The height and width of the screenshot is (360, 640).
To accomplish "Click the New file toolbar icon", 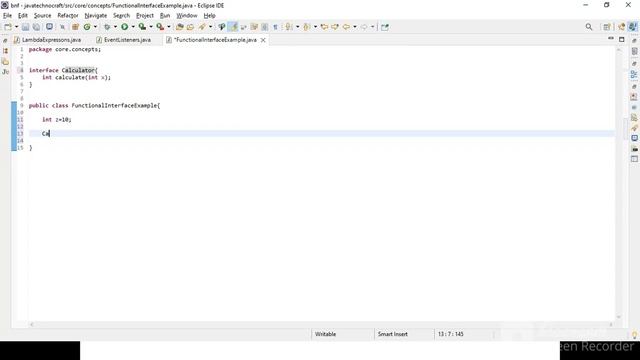I will pyautogui.click(x=8, y=27).
